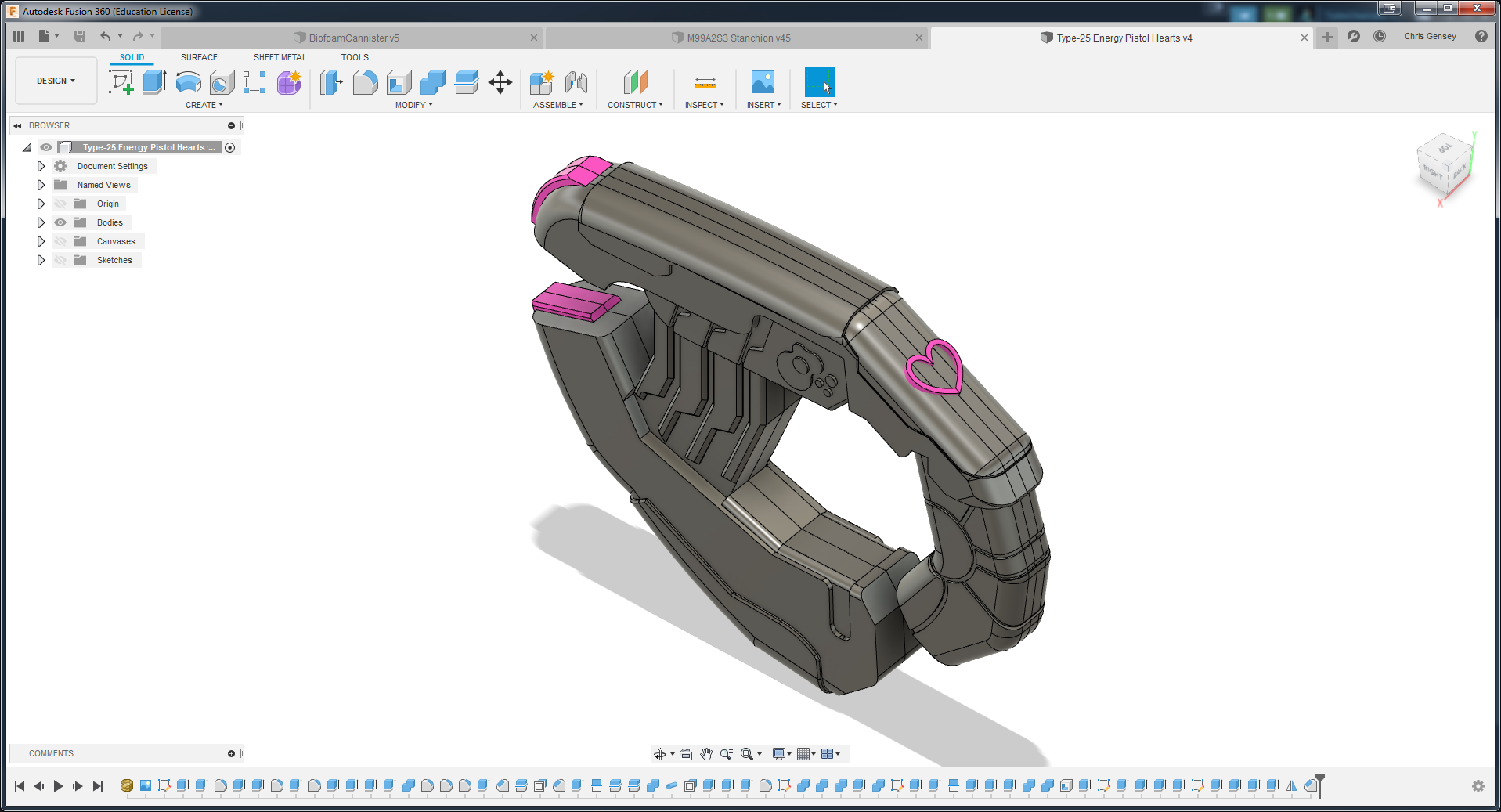The height and width of the screenshot is (812, 1501).
Task: Expand the Origin folder
Action: tap(41, 204)
